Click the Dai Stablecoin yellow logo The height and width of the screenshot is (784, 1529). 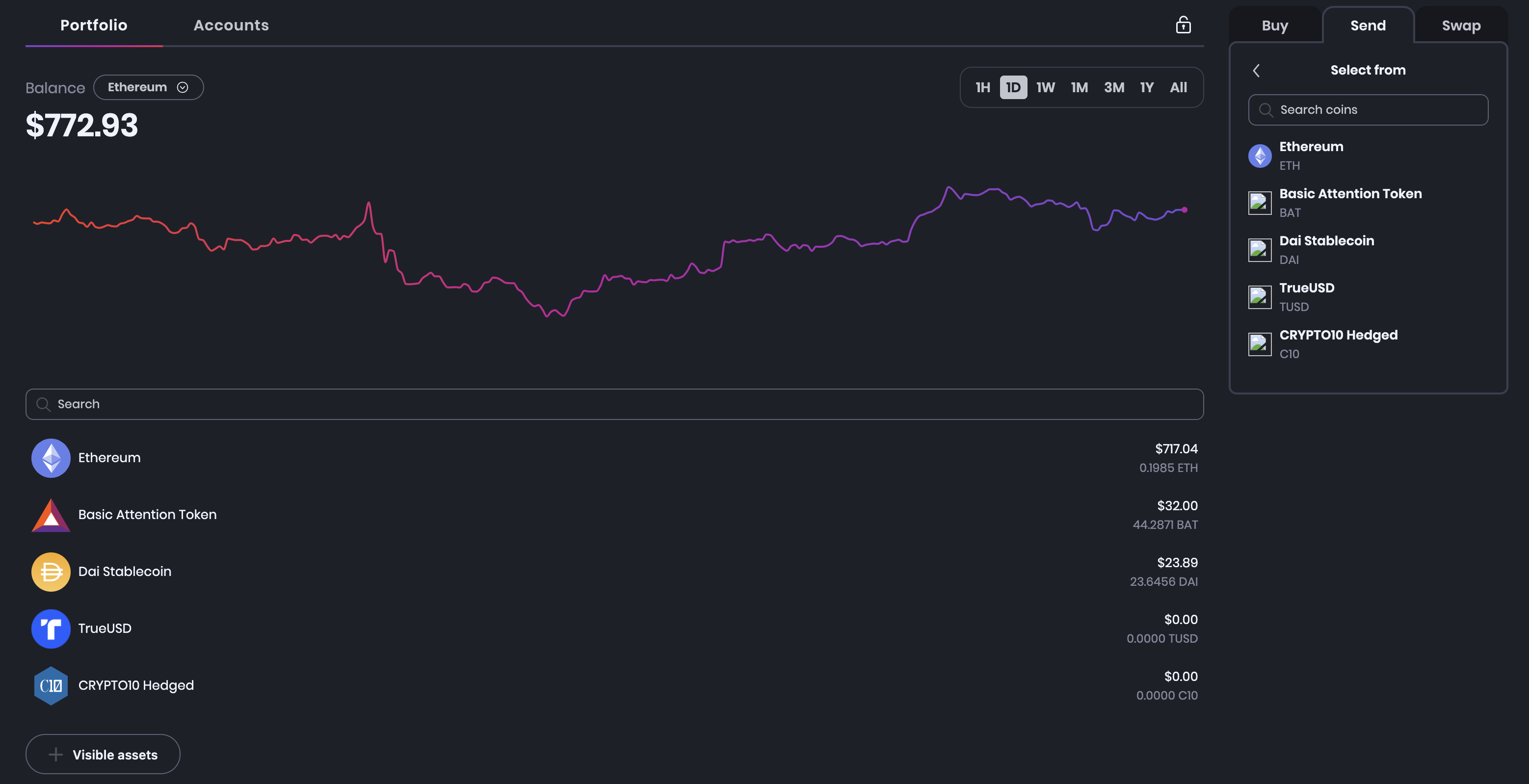[51, 572]
